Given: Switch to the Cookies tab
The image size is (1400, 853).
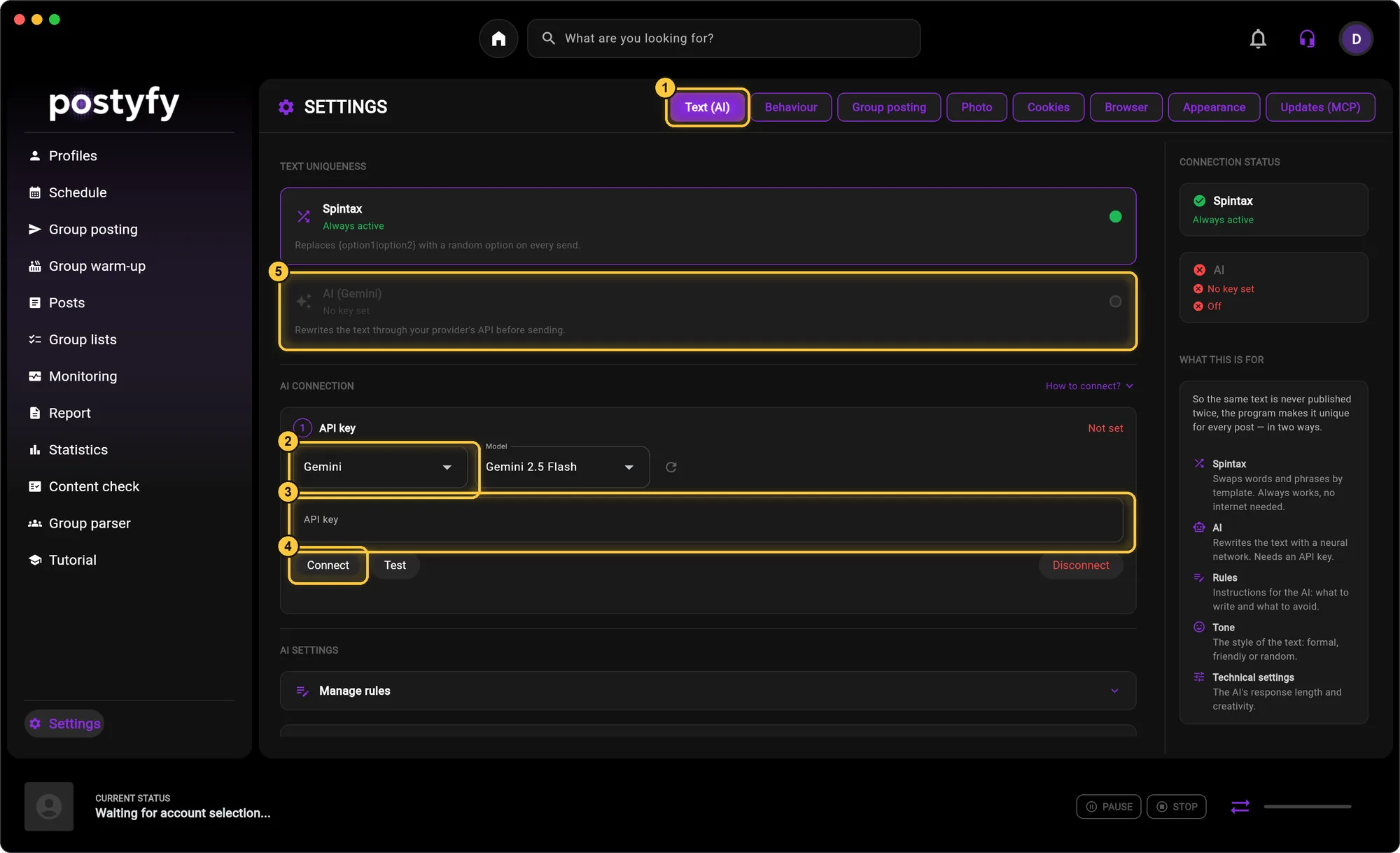Looking at the screenshot, I should pyautogui.click(x=1048, y=107).
